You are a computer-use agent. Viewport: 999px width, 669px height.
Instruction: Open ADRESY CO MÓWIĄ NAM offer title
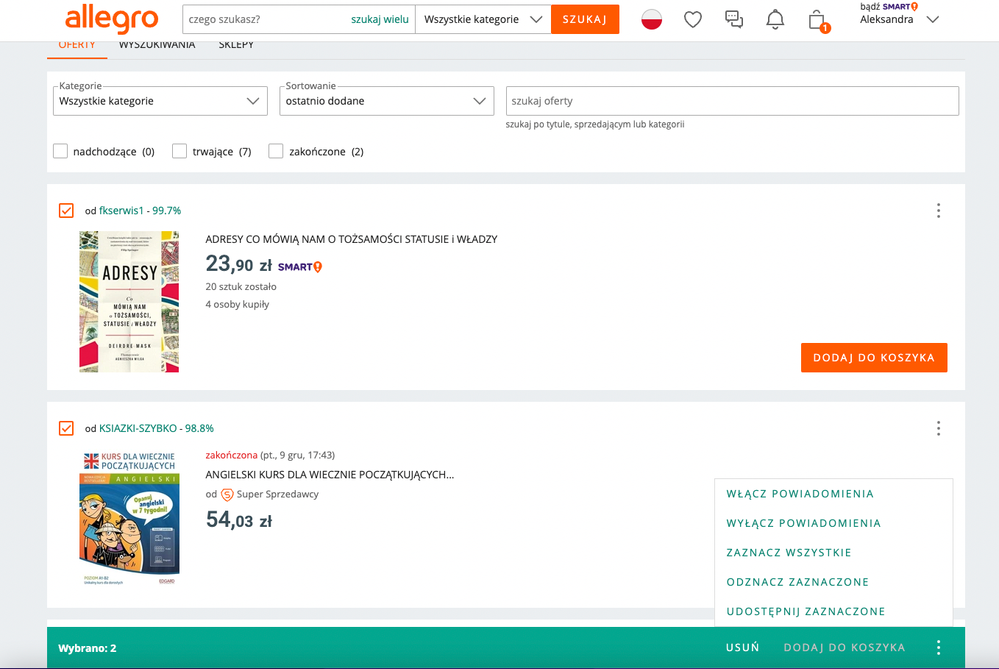(351, 239)
